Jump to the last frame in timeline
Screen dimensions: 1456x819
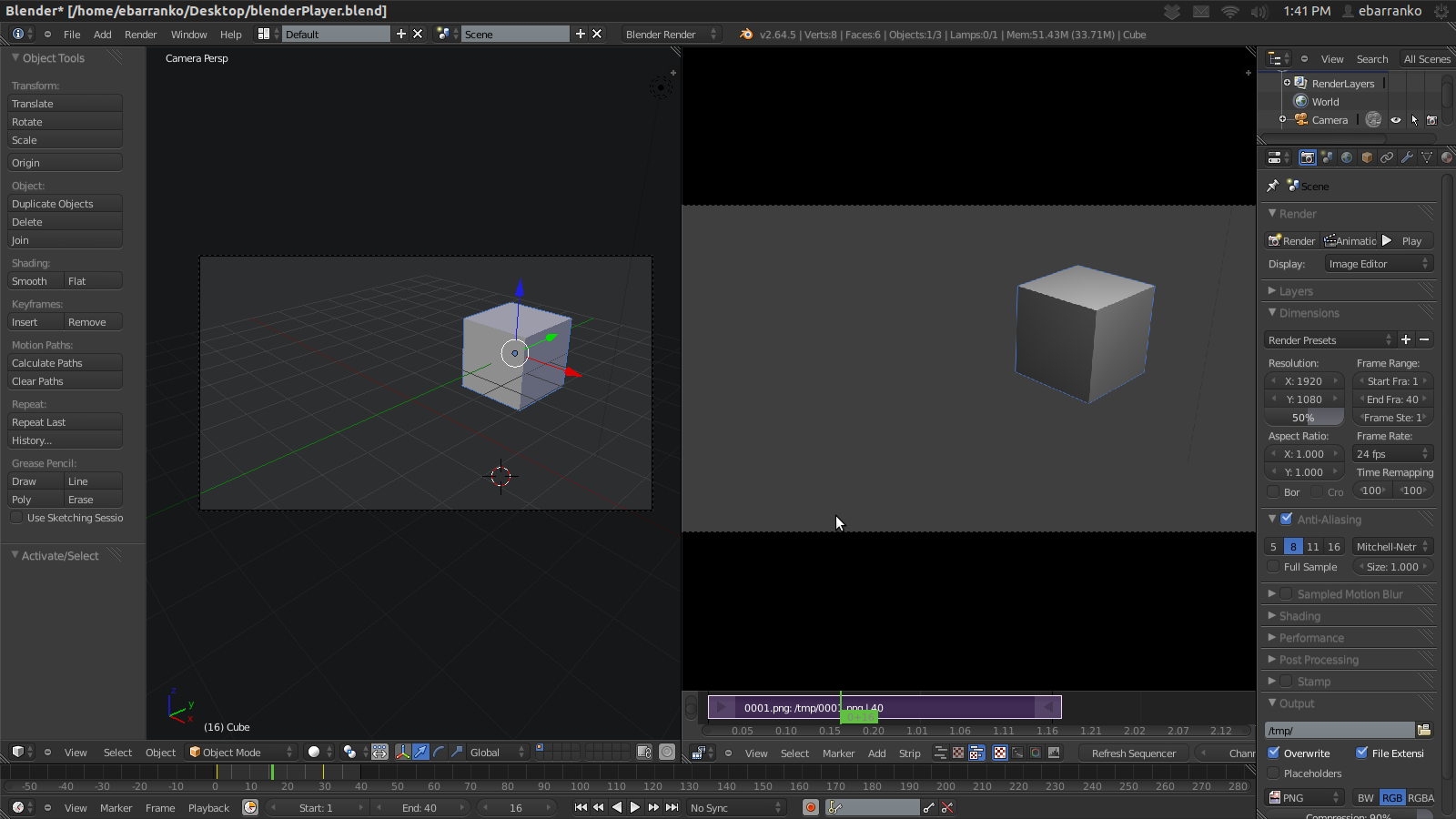pyautogui.click(x=672, y=808)
